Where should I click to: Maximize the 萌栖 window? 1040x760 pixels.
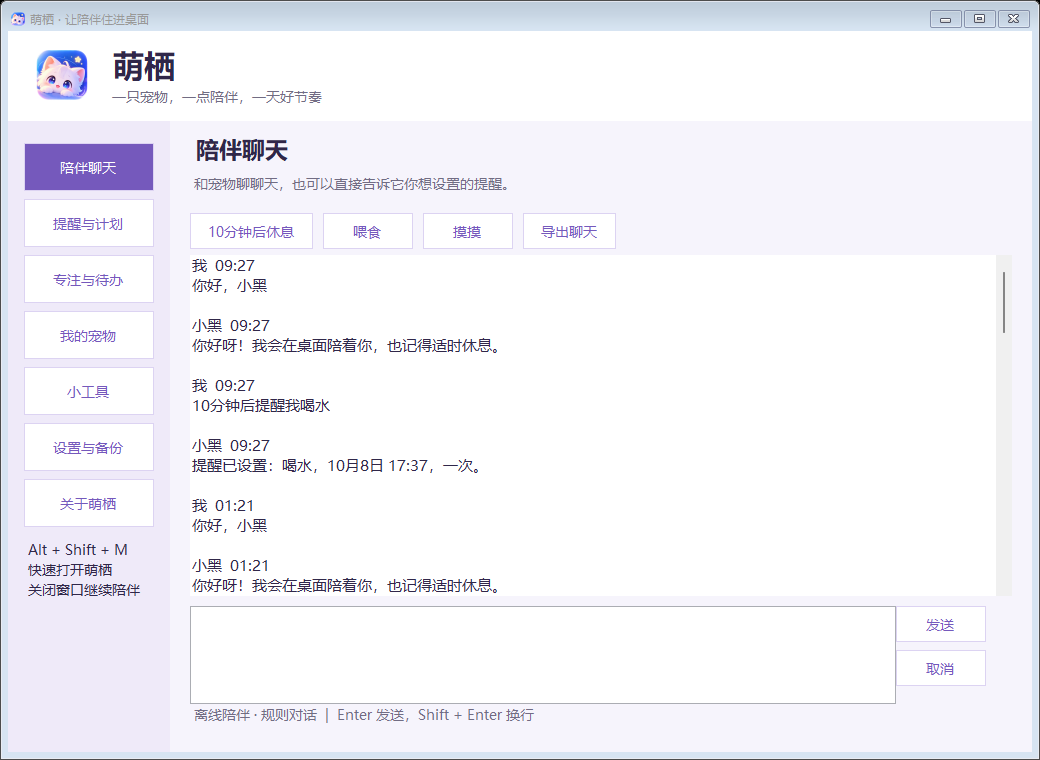980,19
